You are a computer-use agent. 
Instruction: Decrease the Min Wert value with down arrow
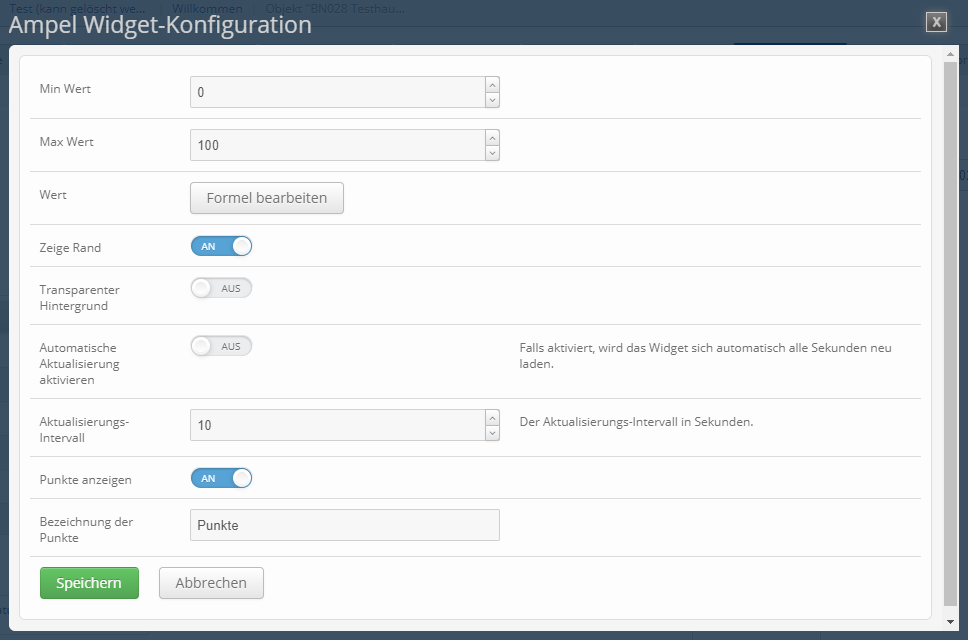pyautogui.click(x=492, y=100)
